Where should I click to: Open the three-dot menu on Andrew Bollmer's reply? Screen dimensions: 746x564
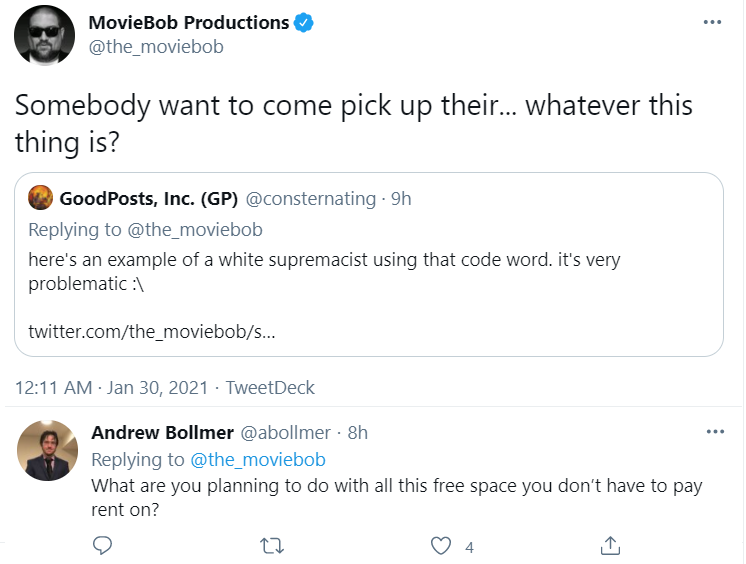(x=715, y=432)
